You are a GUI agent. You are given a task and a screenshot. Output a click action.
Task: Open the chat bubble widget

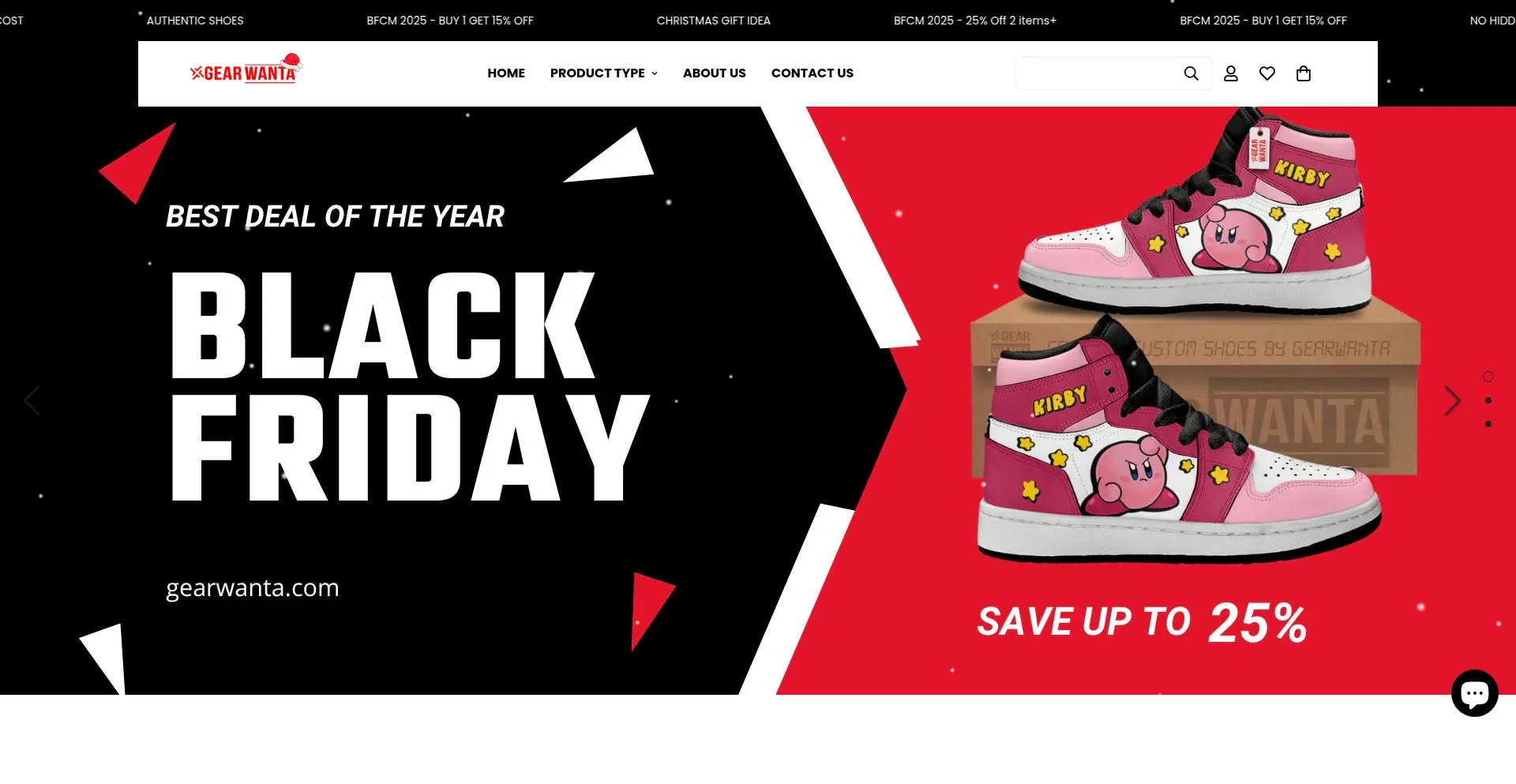pos(1474,693)
